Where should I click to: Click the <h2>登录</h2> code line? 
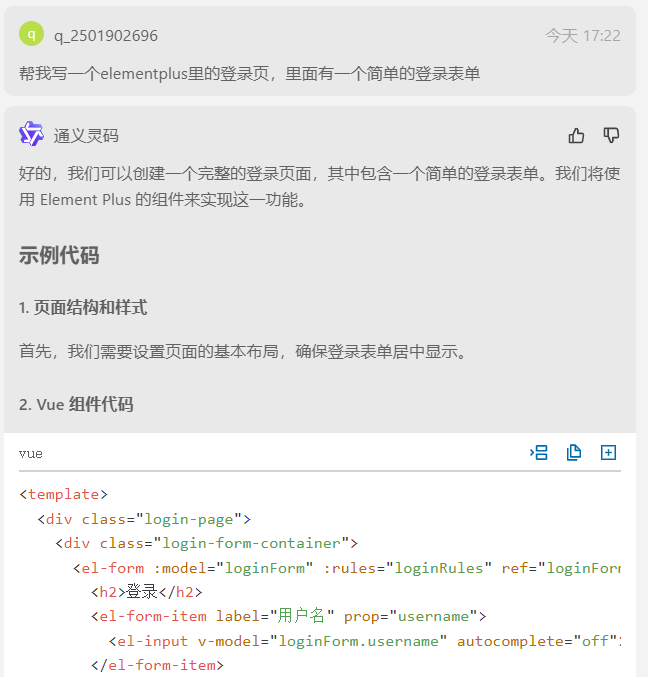coord(147,592)
